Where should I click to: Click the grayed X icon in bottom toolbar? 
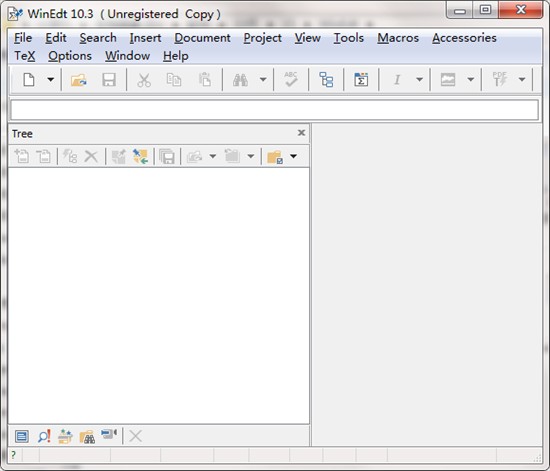pos(135,437)
